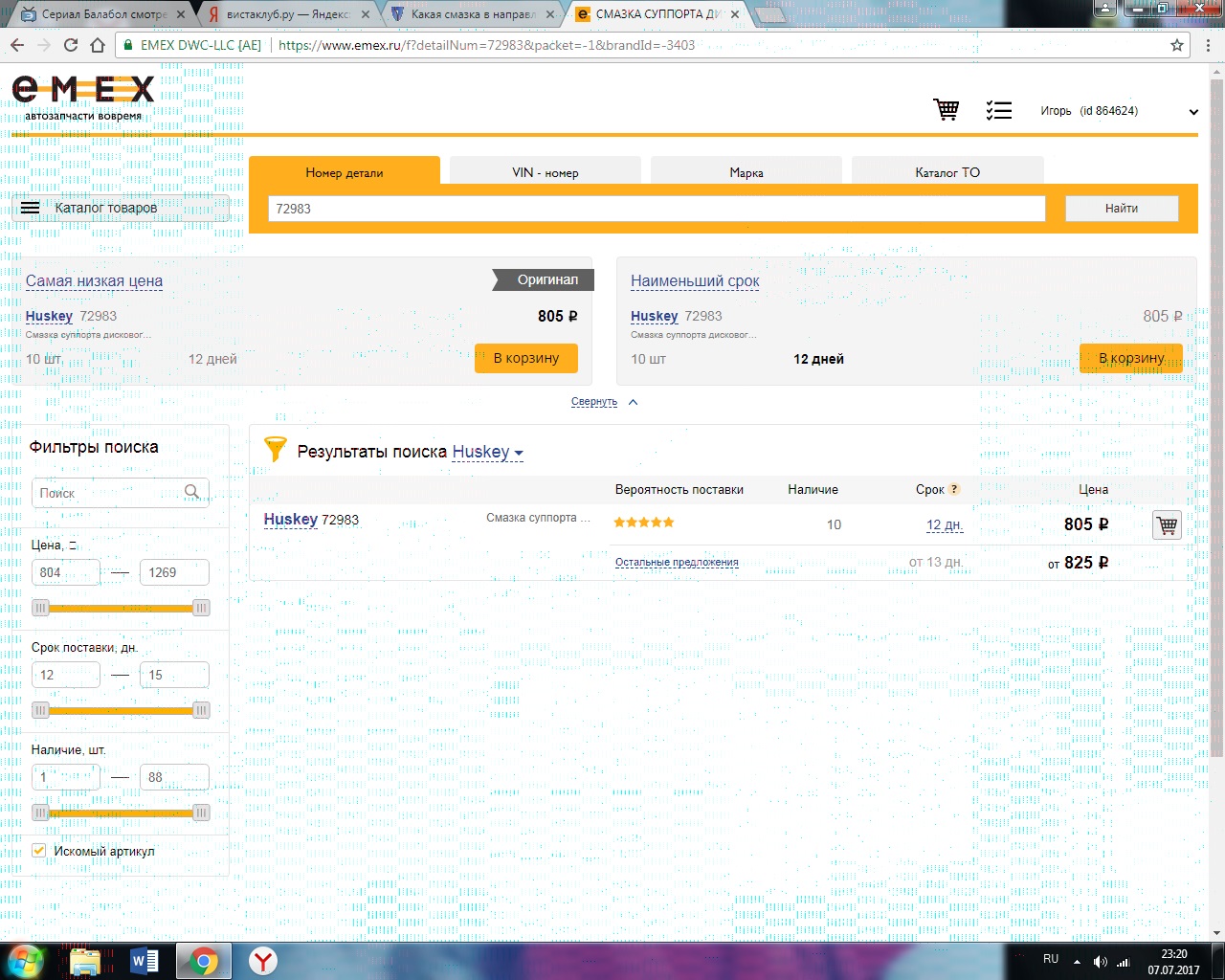Click the delivery time question mark icon
Viewport: 1225px width, 980px height.
coord(954,489)
